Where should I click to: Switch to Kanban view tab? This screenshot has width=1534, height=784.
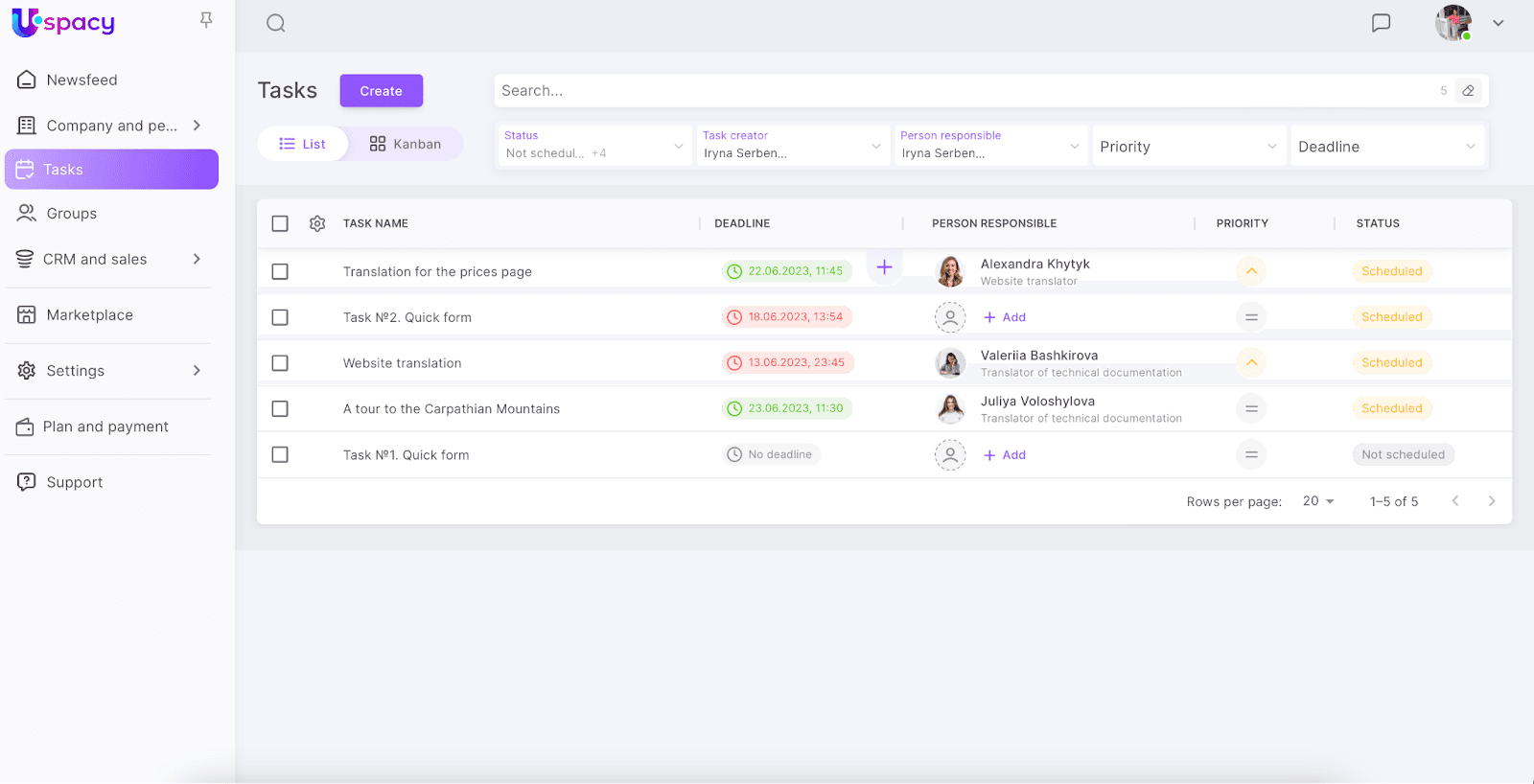click(x=406, y=144)
